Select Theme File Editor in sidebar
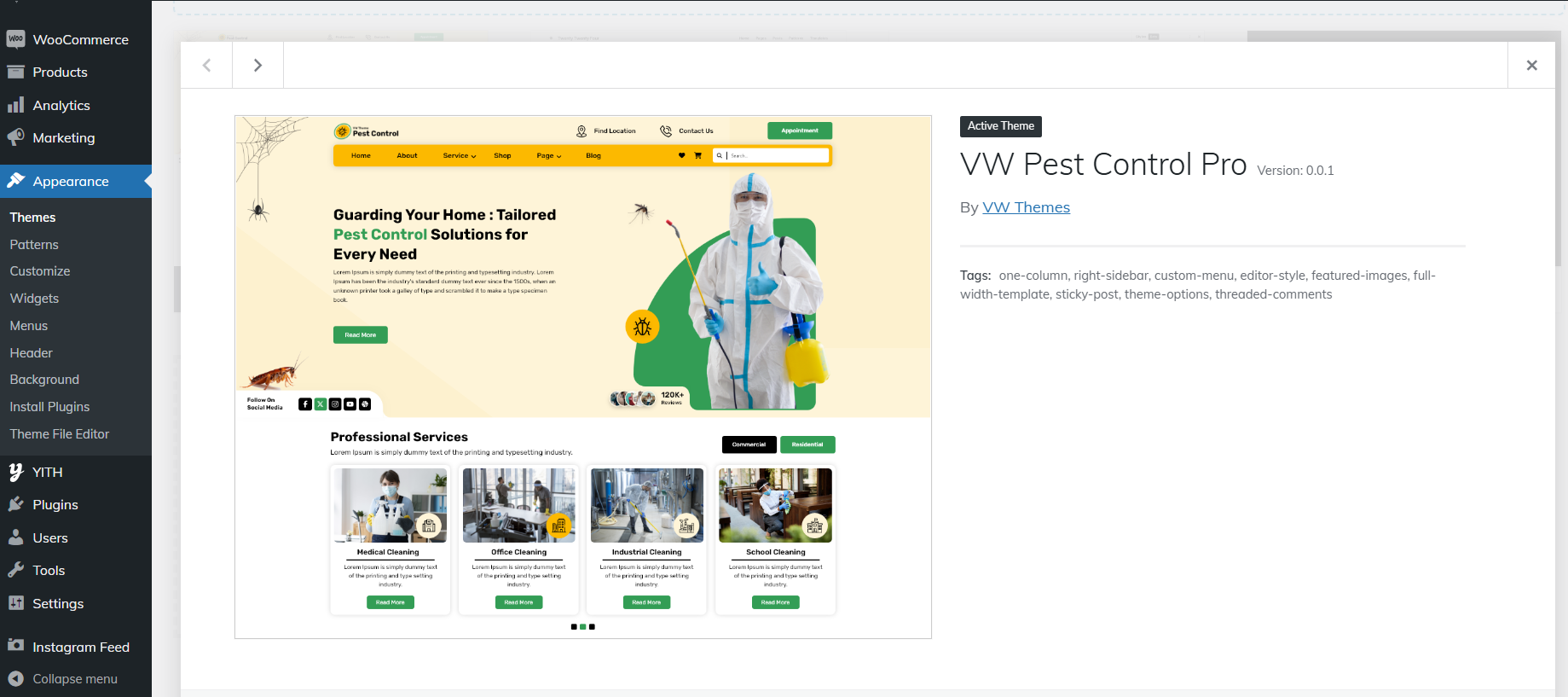Screen dimensions: 1568x697 (x=60, y=434)
